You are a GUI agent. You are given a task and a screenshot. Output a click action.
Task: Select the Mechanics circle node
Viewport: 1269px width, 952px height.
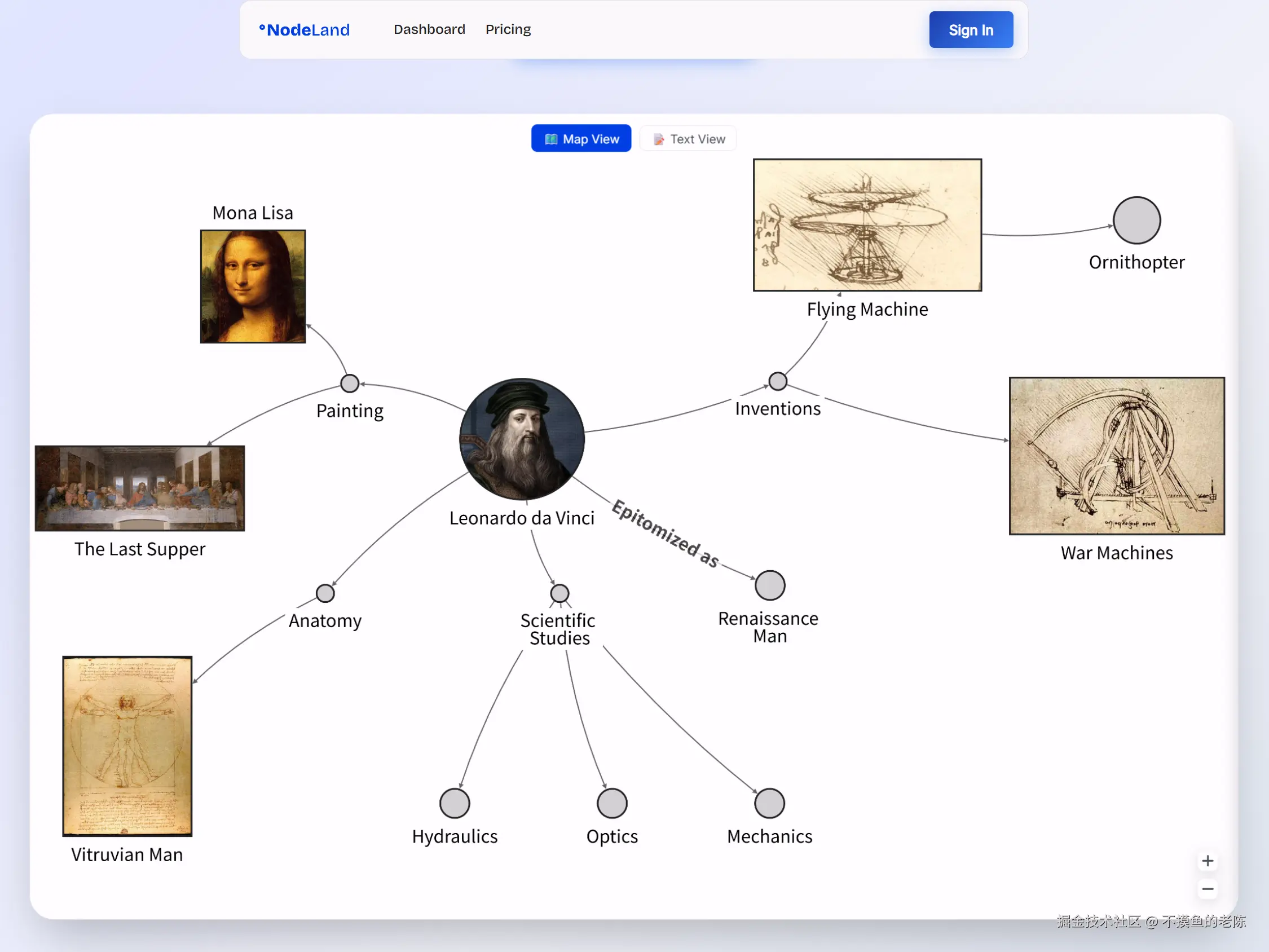(769, 803)
